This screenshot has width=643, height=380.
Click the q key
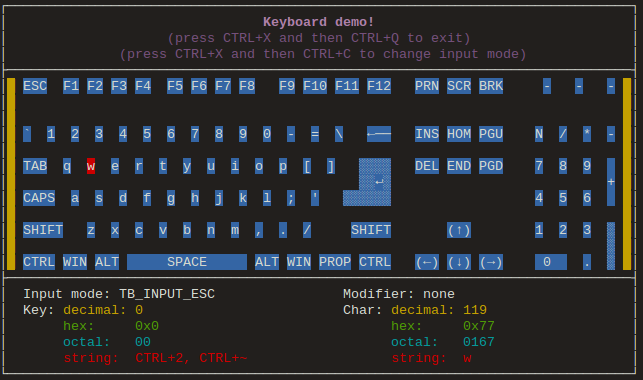coord(67,166)
